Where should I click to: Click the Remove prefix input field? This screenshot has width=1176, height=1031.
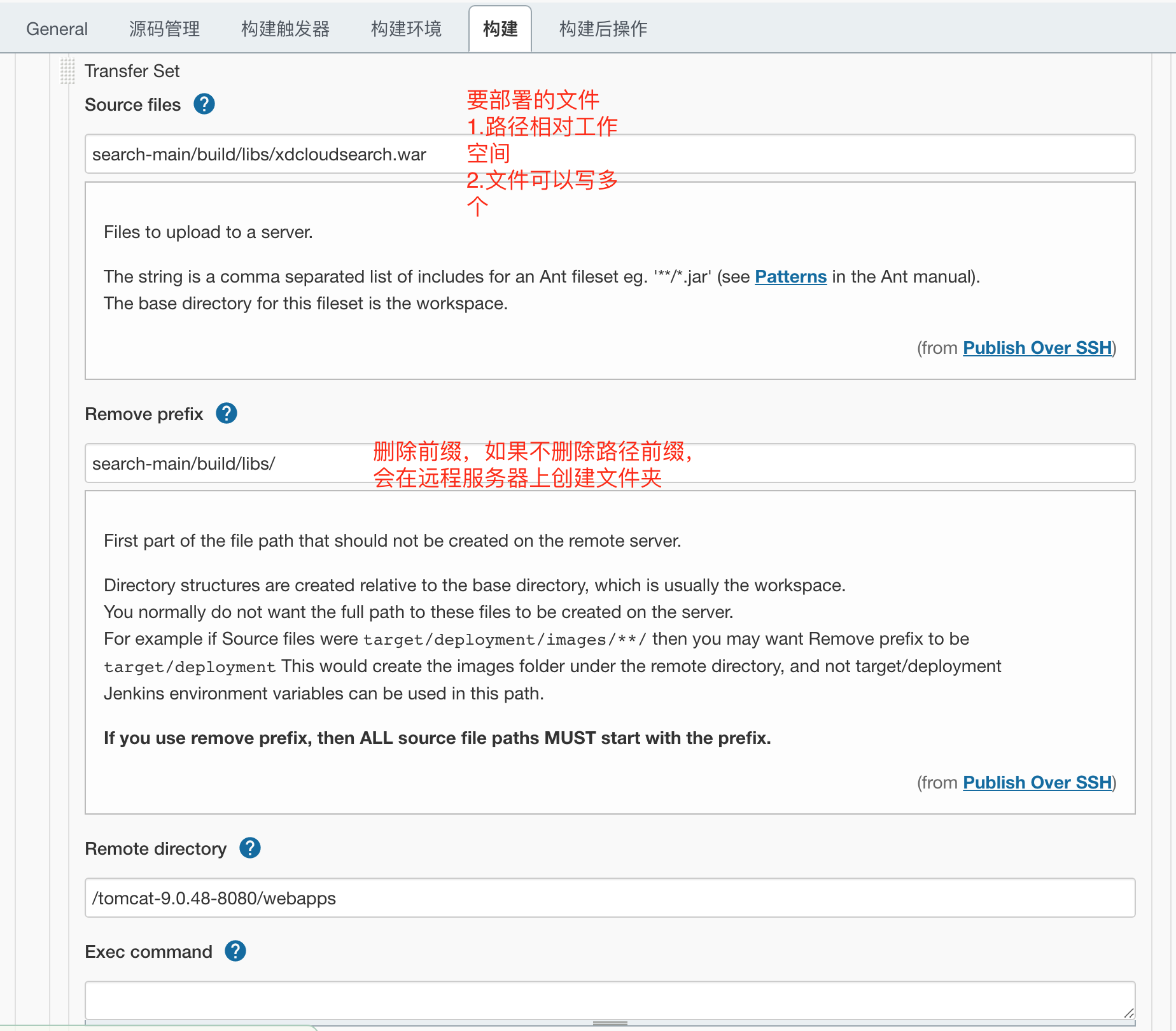click(255, 463)
